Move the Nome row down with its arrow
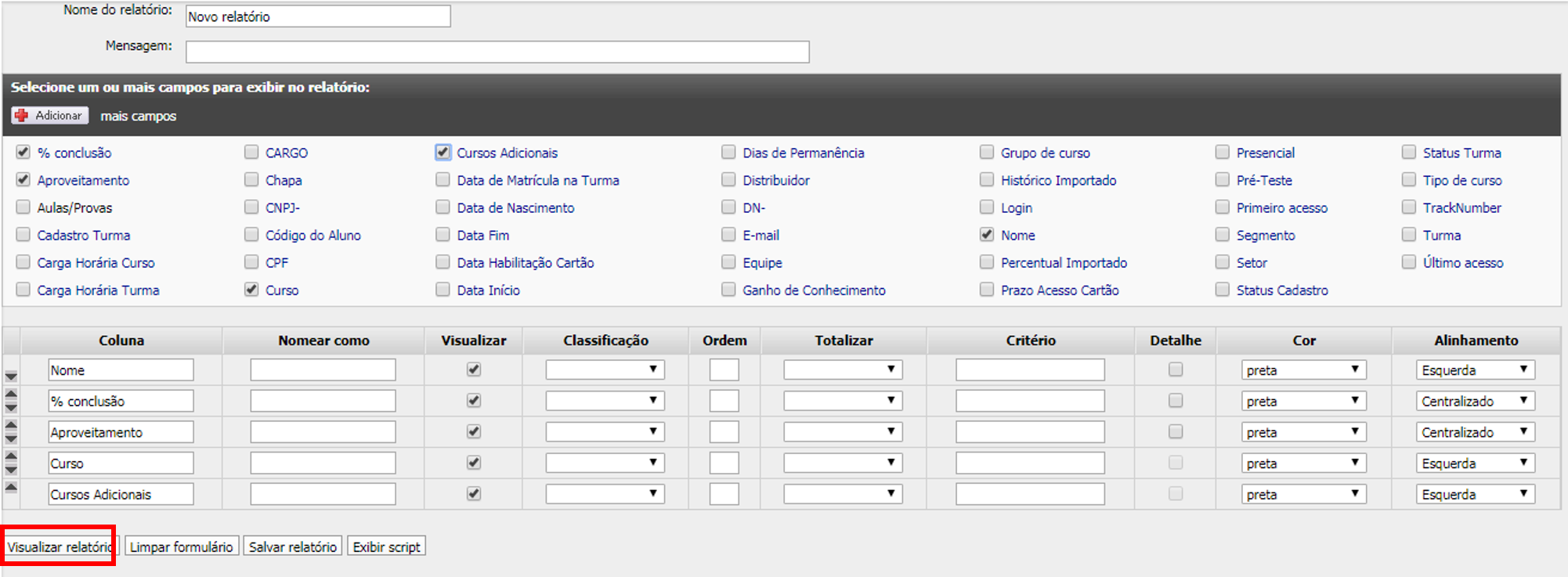1568x577 pixels. [x=11, y=377]
